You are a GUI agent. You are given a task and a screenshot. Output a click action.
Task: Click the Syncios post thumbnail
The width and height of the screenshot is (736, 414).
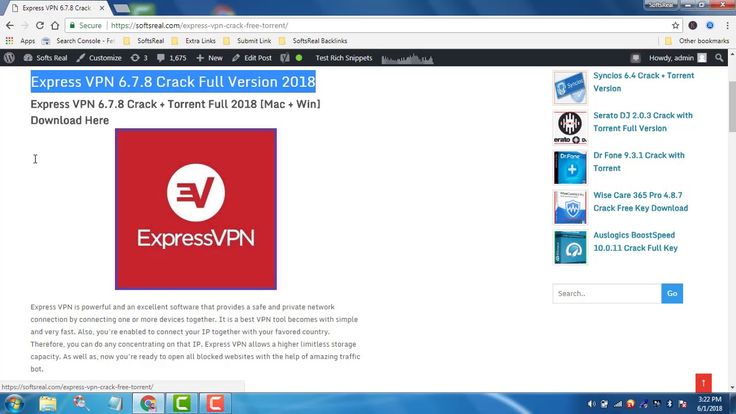point(570,87)
